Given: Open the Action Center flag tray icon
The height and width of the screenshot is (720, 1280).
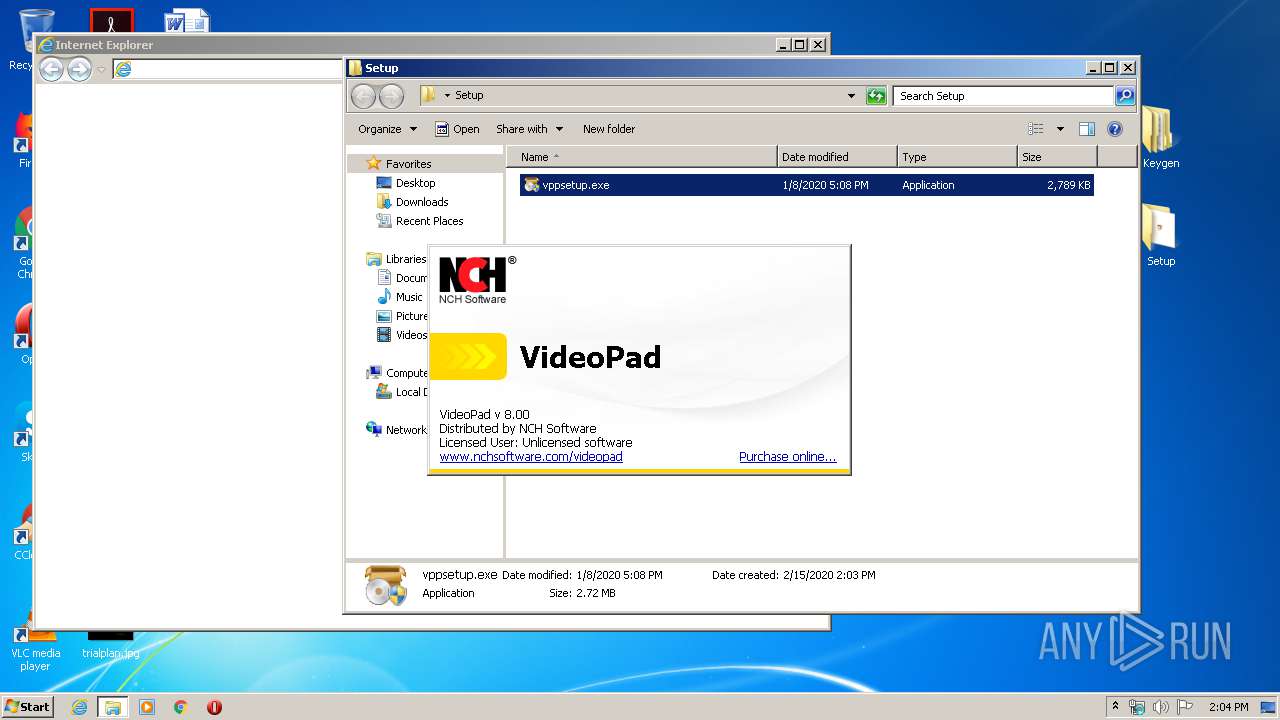Looking at the screenshot, I should coord(1185,707).
